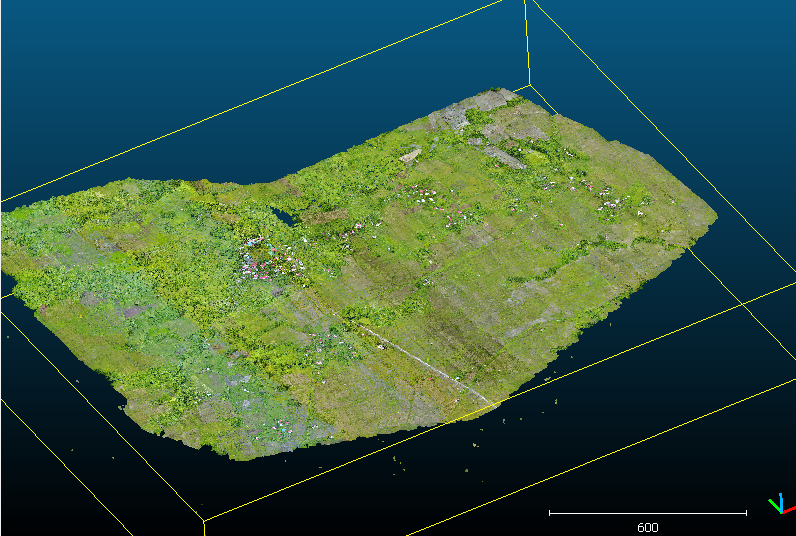The image size is (796, 536).
Task: Click the XYZ axis orientation trihedron
Action: [781, 504]
